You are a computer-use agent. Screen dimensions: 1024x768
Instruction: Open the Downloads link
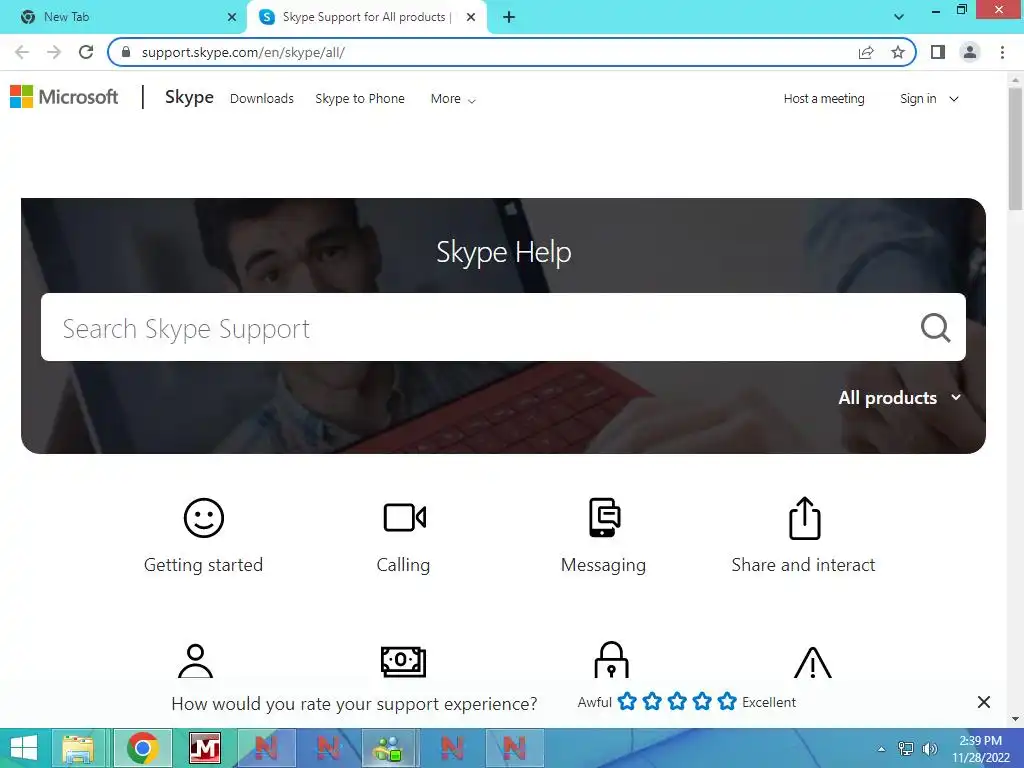pyautogui.click(x=262, y=99)
